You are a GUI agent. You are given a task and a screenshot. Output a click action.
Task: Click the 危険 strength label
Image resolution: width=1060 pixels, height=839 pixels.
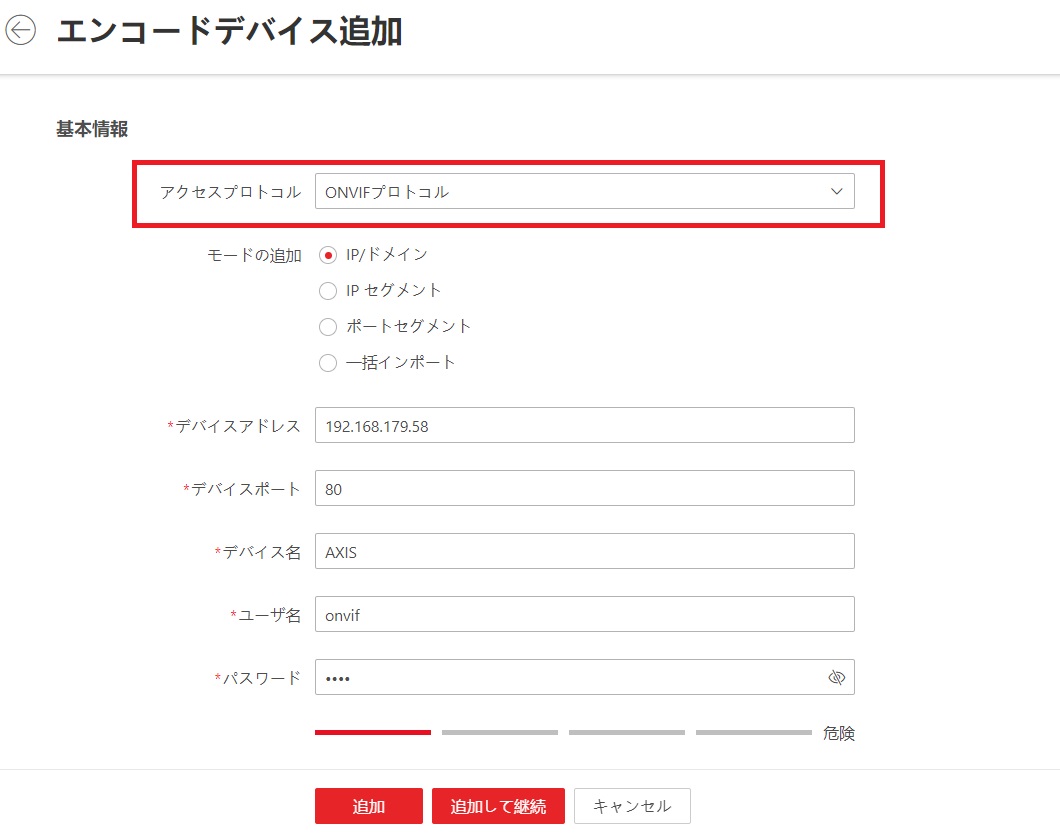[x=839, y=733]
